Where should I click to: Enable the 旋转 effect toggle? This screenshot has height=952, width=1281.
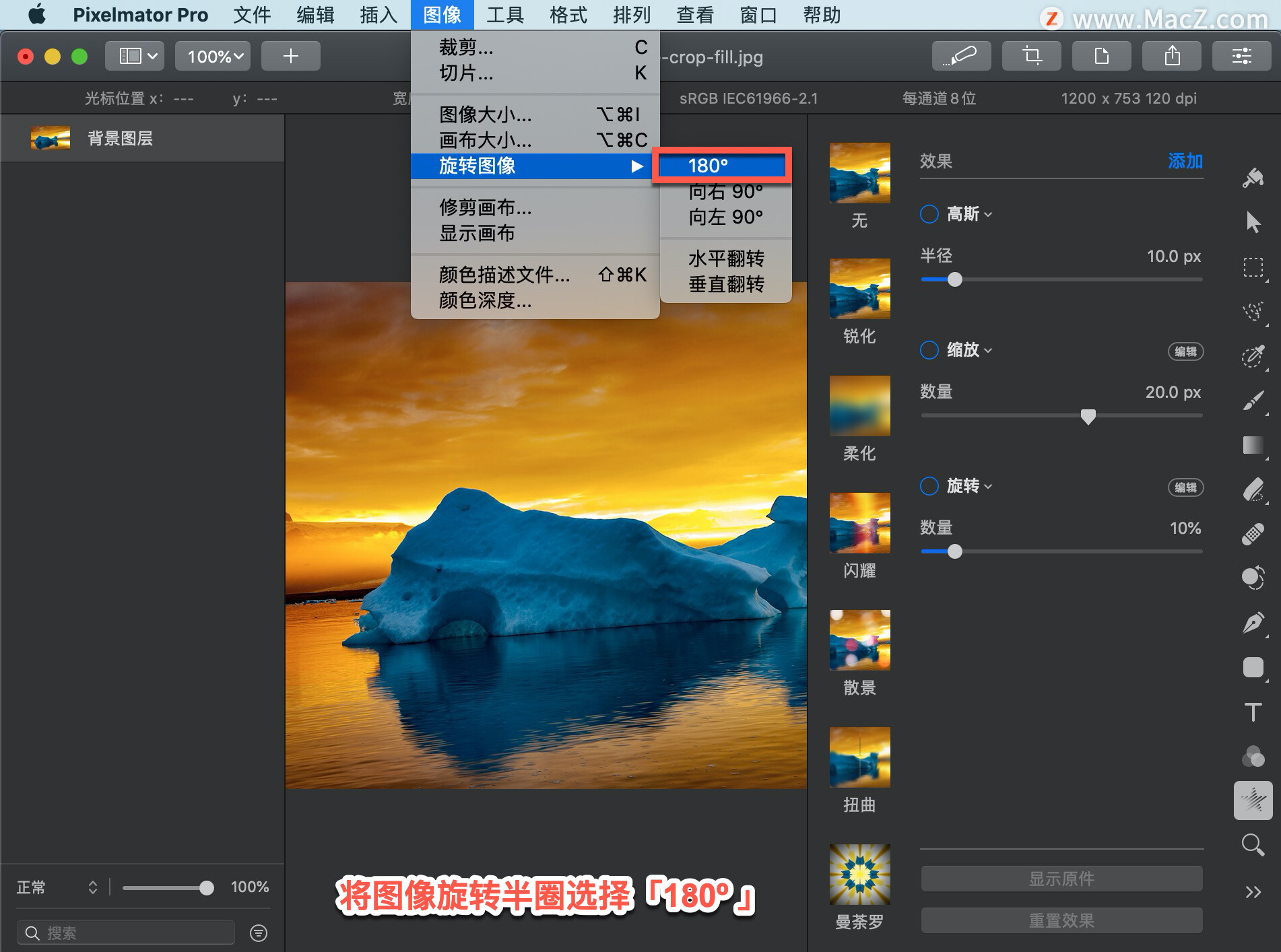[x=929, y=486]
